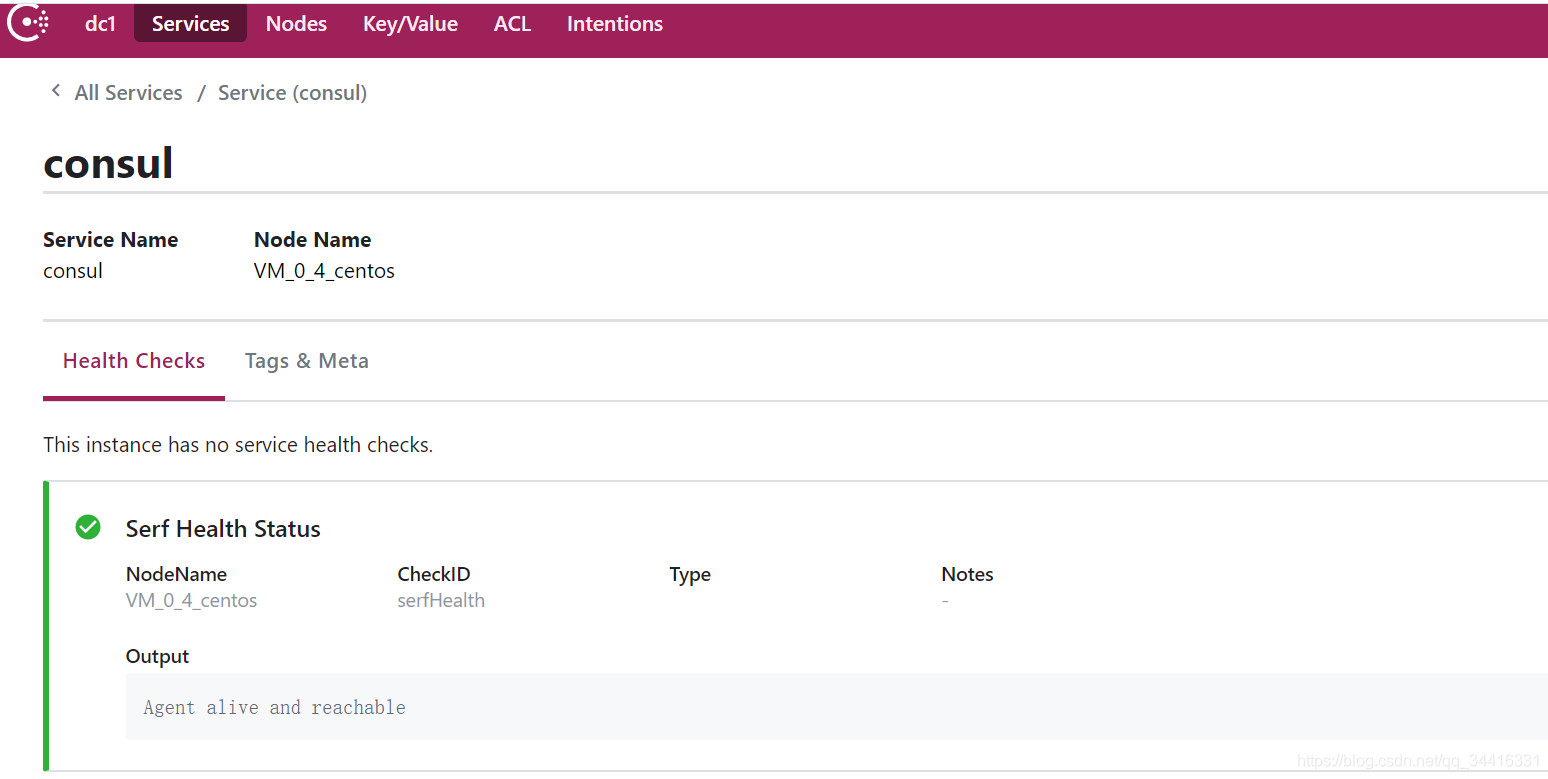This screenshot has width=1548, height=779.
Task: Click the Consul logo icon
Action: 27,23
